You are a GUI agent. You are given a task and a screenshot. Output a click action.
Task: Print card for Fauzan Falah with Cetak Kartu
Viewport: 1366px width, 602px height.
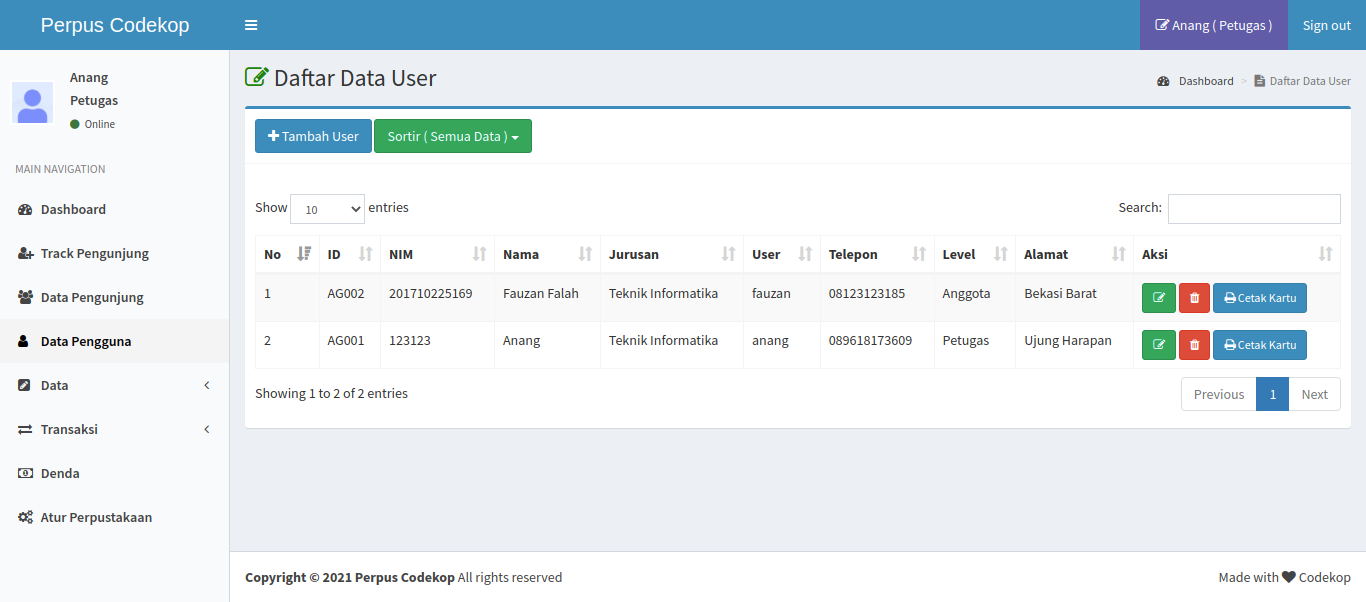[x=1259, y=298]
